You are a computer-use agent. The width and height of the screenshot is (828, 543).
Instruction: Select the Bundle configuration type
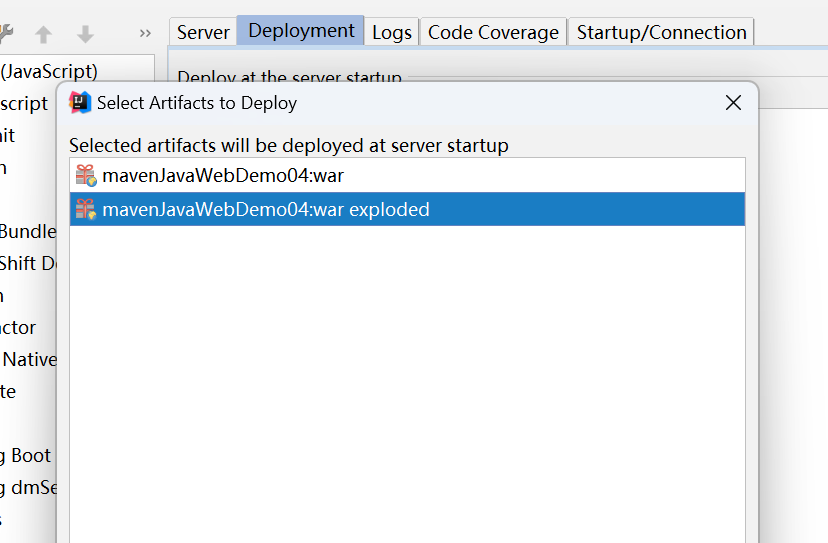pos(28,231)
